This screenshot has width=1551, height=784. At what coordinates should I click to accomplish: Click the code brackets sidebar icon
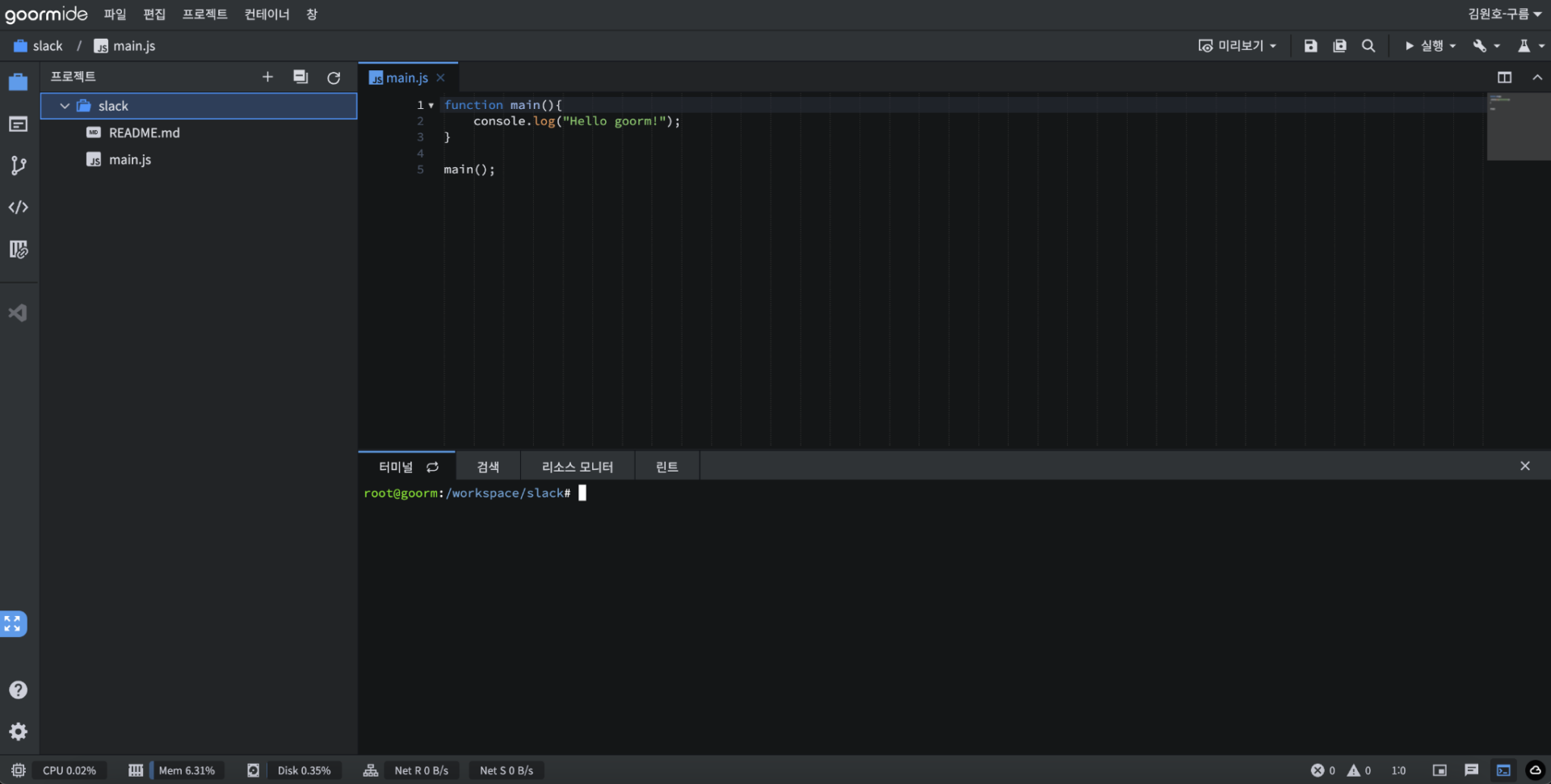point(18,208)
